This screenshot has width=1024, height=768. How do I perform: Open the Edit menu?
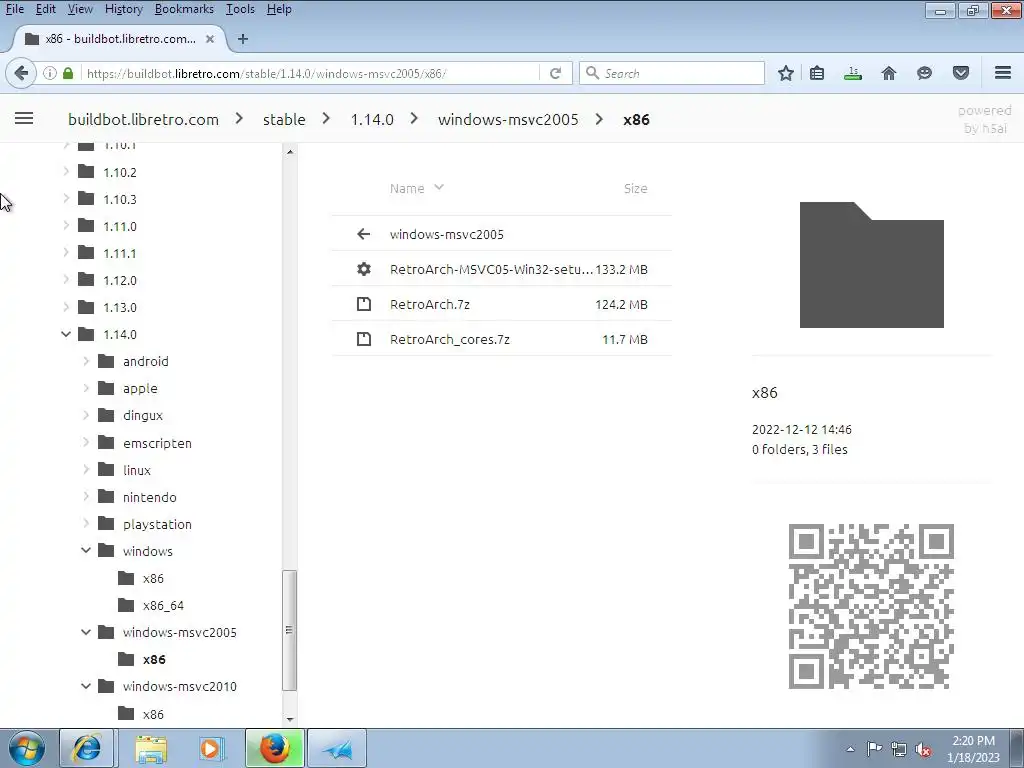click(45, 9)
